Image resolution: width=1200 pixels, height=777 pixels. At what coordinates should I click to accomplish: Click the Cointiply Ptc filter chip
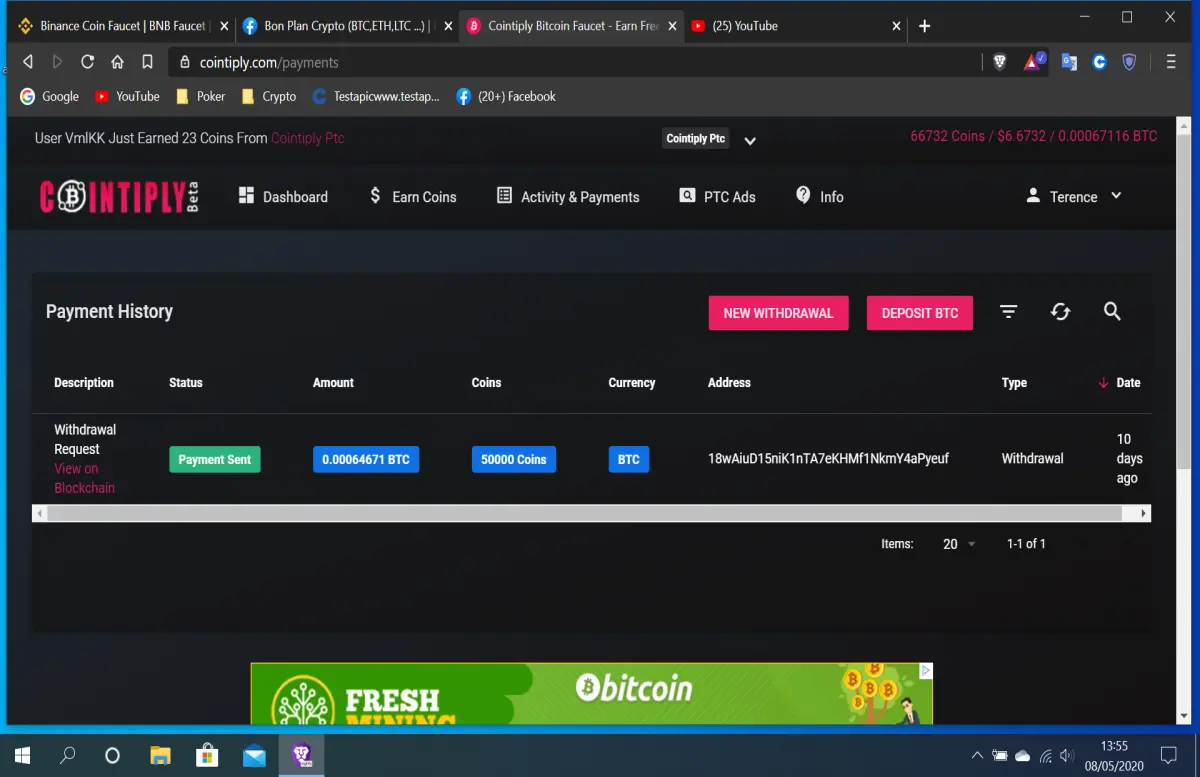pyautogui.click(x=695, y=139)
